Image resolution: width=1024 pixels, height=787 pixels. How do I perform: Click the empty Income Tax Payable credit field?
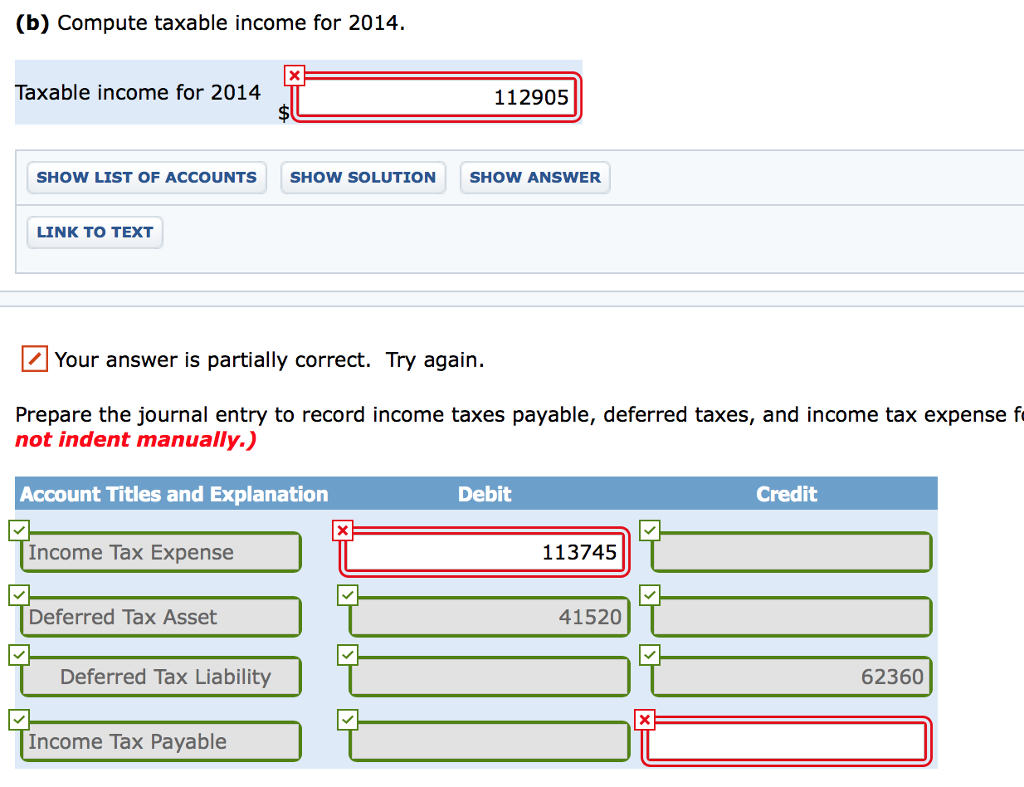tap(786, 741)
